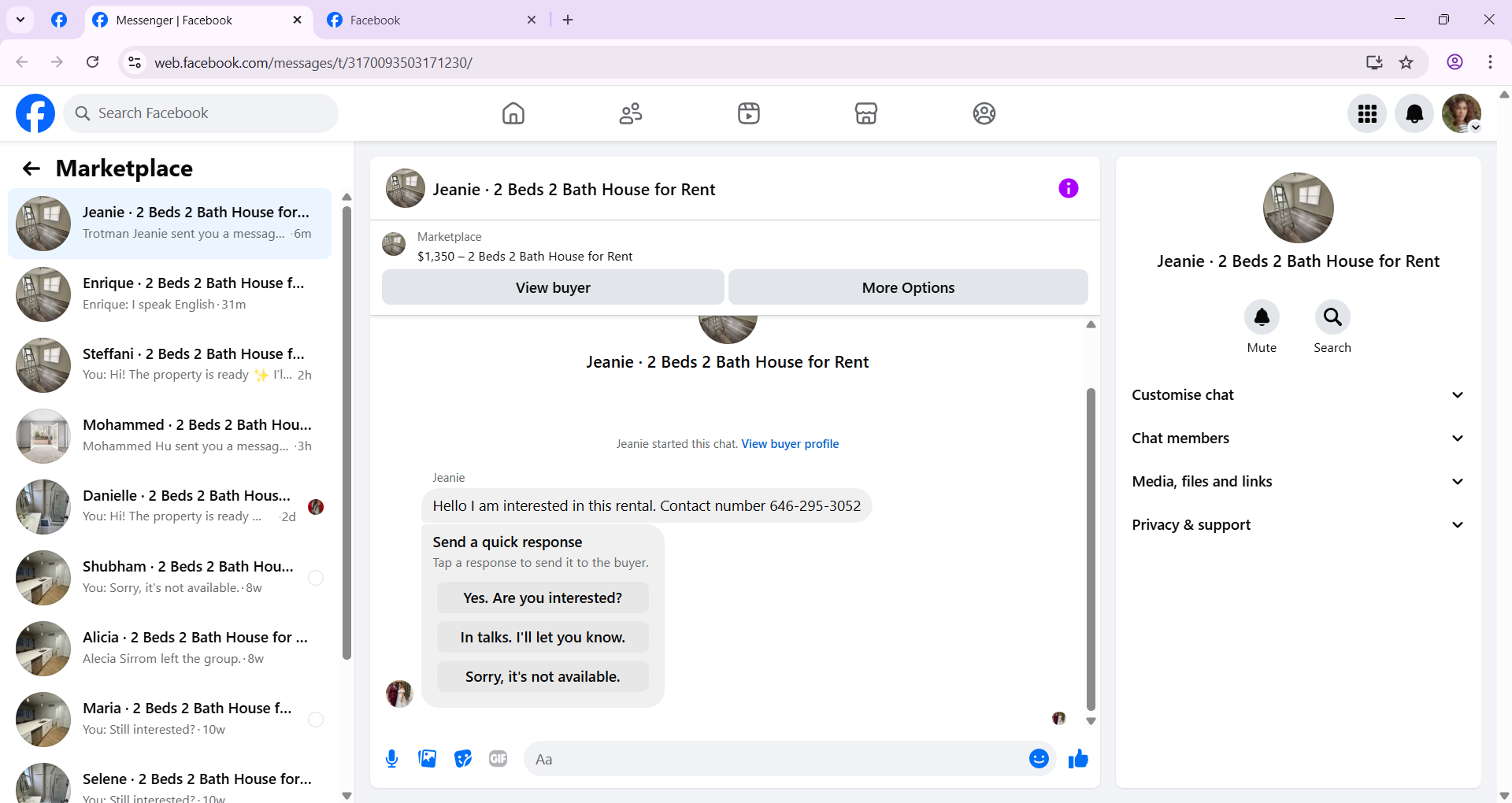The height and width of the screenshot is (803, 1512).
Task: Close the second Facebook tab
Action: (532, 20)
